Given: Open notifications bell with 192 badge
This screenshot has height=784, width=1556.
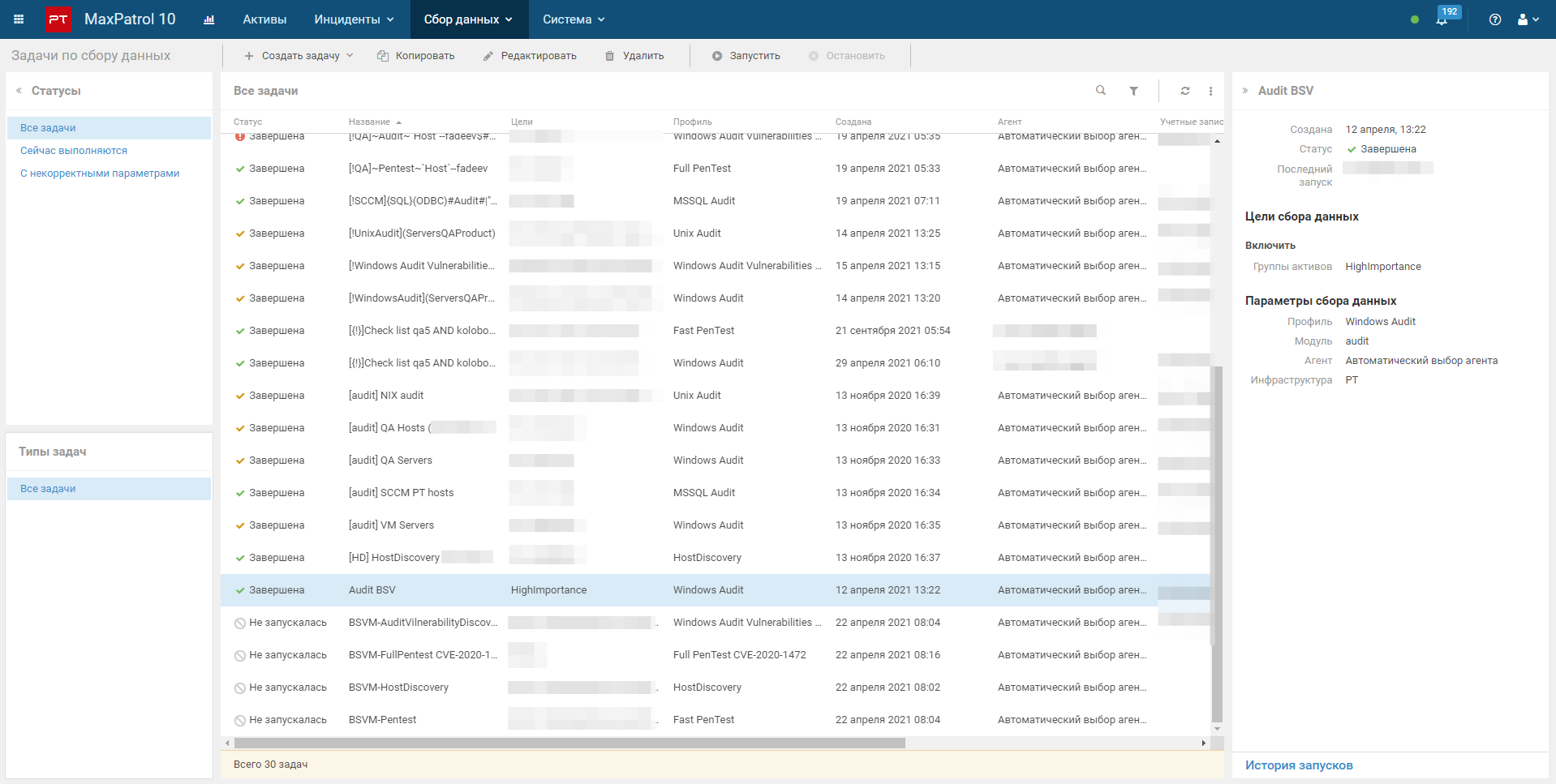Looking at the screenshot, I should pos(1442,19).
